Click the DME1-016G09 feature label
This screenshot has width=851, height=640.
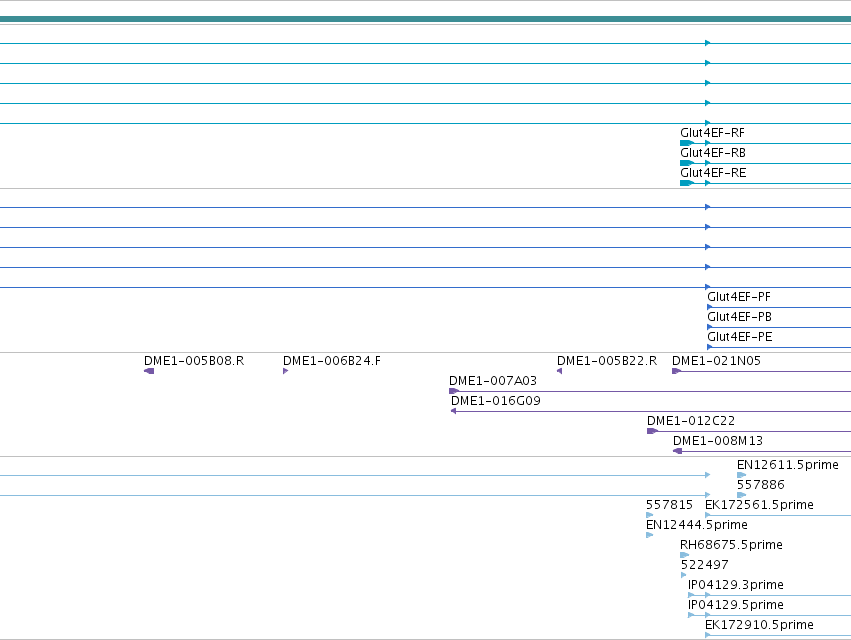point(496,401)
